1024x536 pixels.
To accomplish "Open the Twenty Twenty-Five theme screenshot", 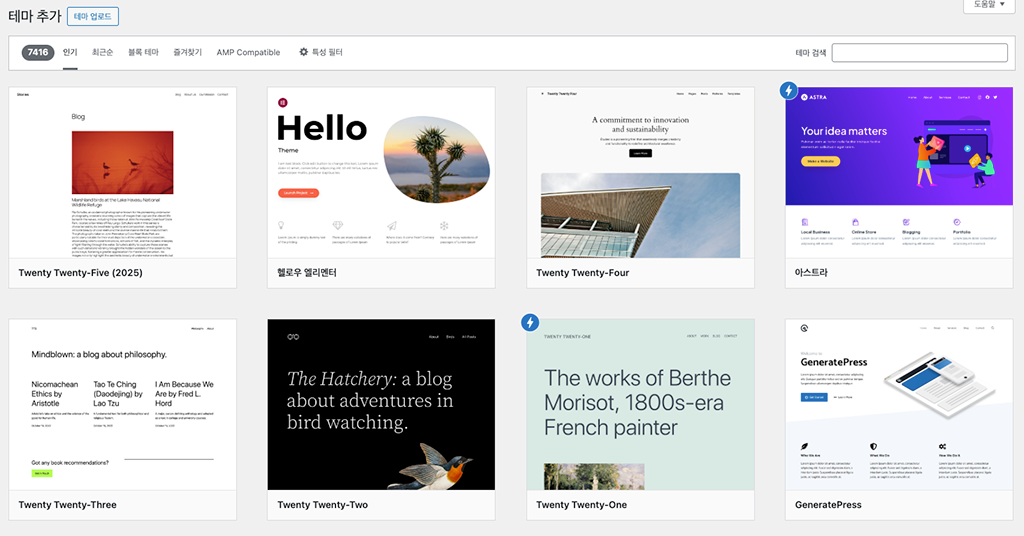I will tap(123, 172).
